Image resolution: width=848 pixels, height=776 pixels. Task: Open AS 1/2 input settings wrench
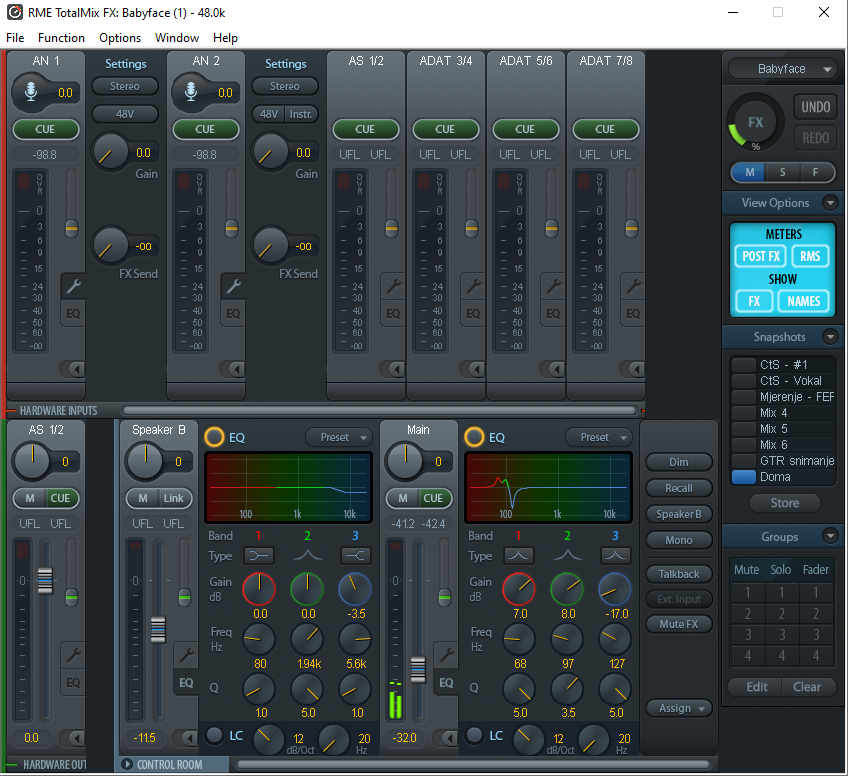pos(393,286)
